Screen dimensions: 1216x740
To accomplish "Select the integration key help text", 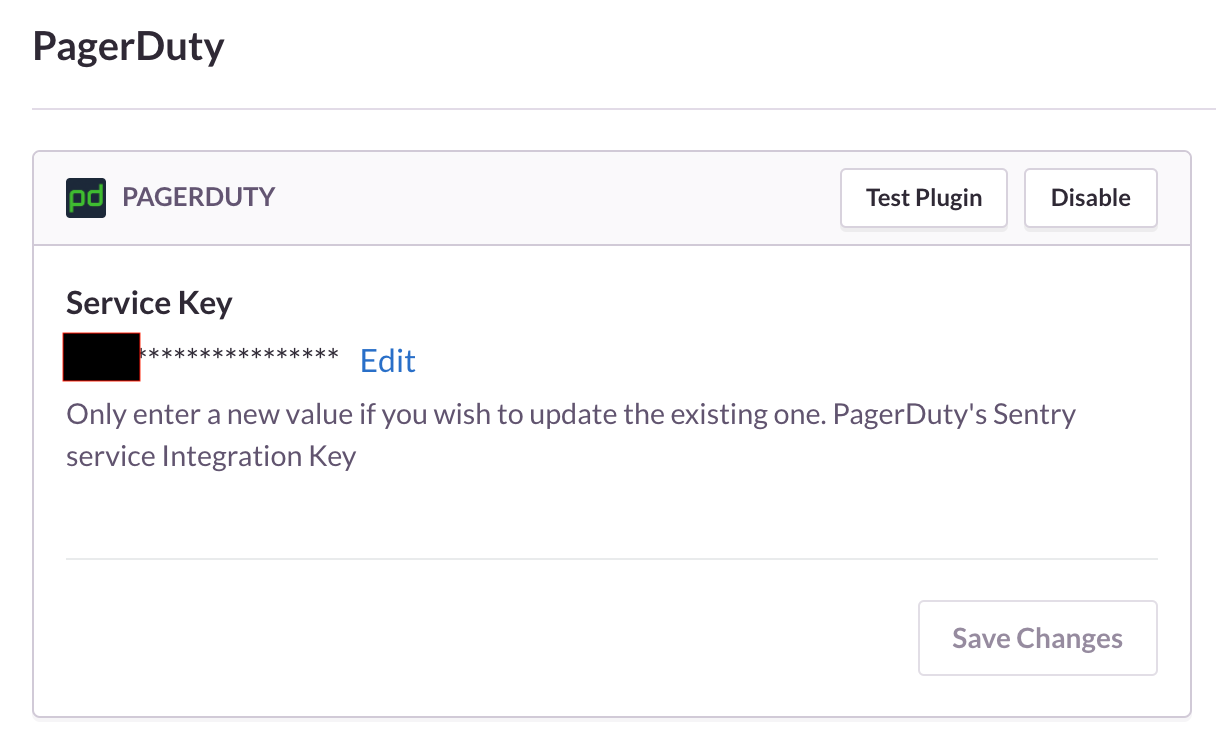I will [570, 434].
